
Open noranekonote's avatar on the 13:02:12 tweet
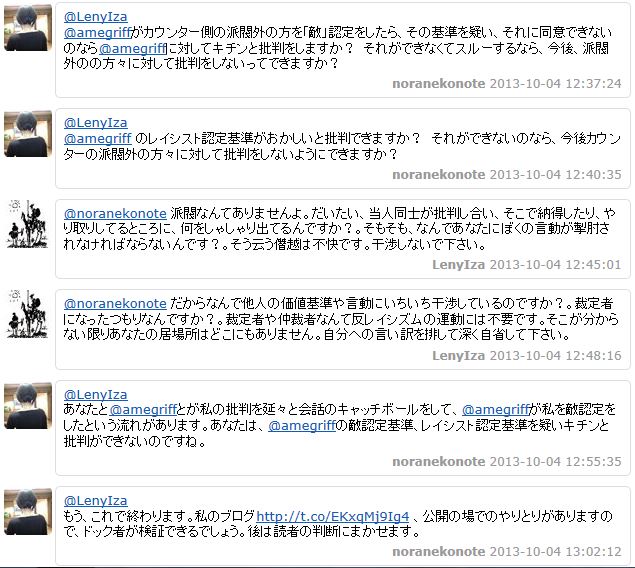[28, 512]
